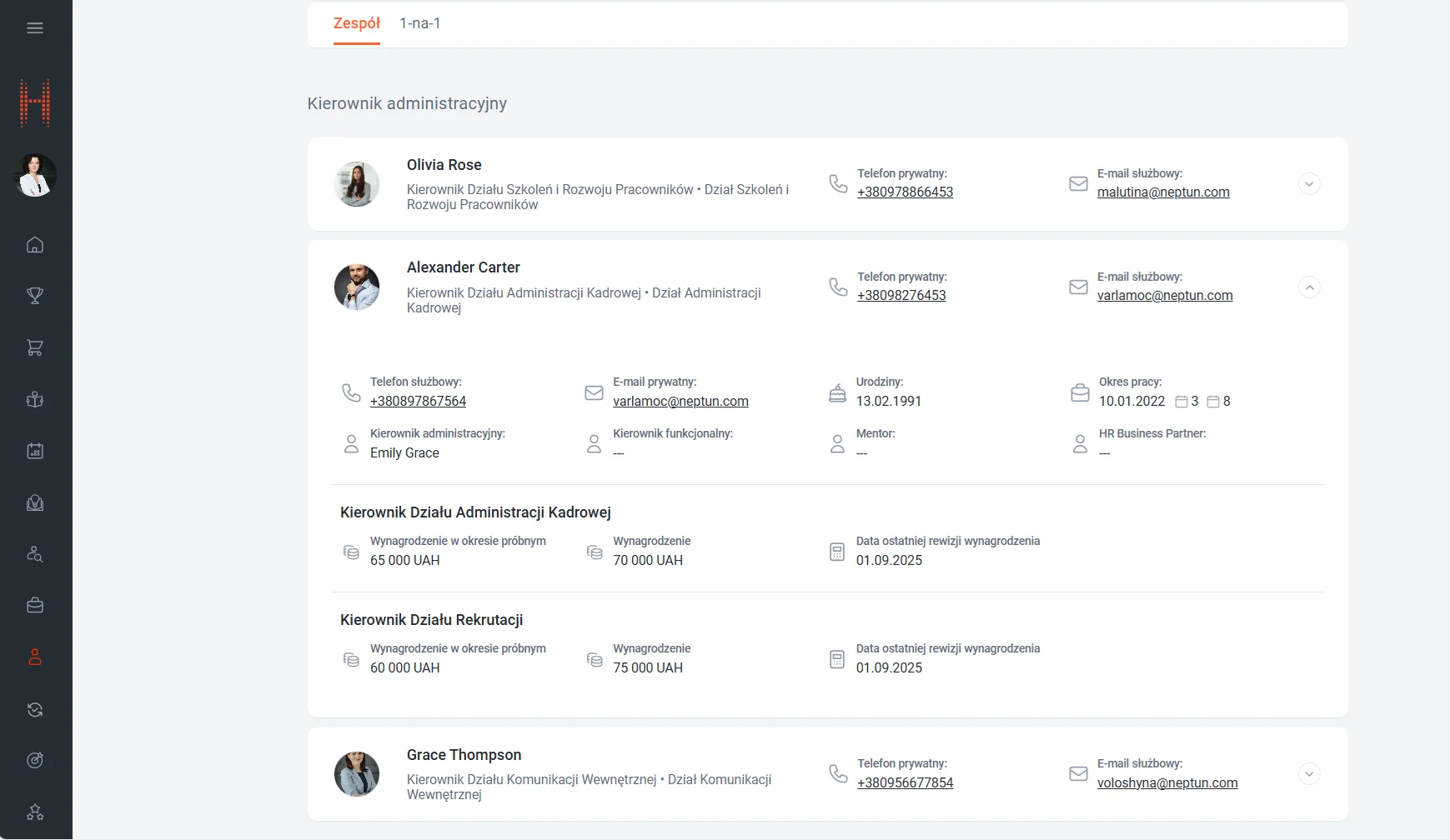Viewport: 1450px width, 840px height.
Task: Click email link malutina@neptun.com
Action: coord(1163,192)
